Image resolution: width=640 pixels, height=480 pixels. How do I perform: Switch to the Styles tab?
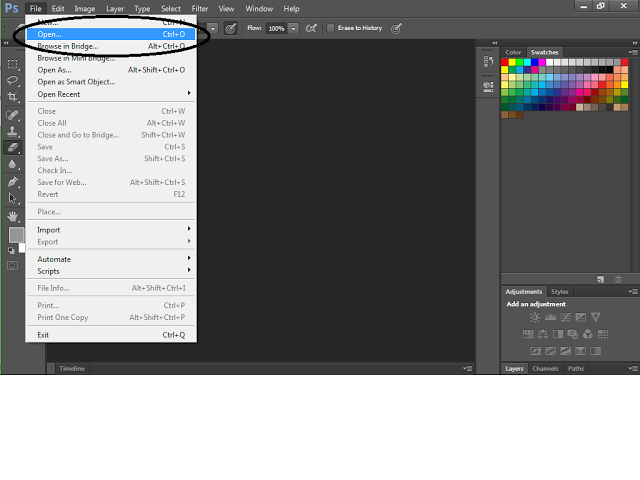560,291
